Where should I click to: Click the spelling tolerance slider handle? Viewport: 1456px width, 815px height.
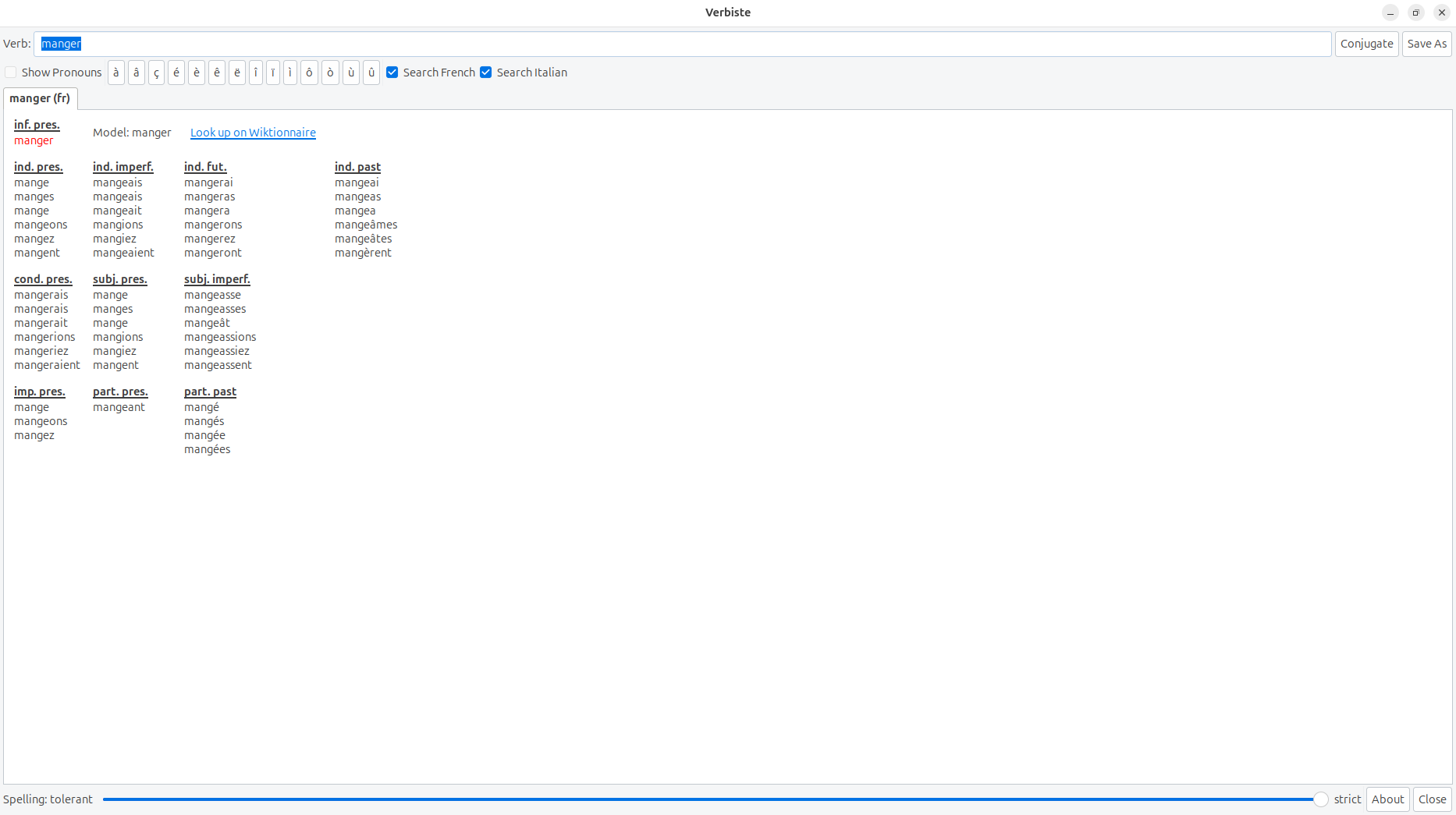coord(1320,799)
